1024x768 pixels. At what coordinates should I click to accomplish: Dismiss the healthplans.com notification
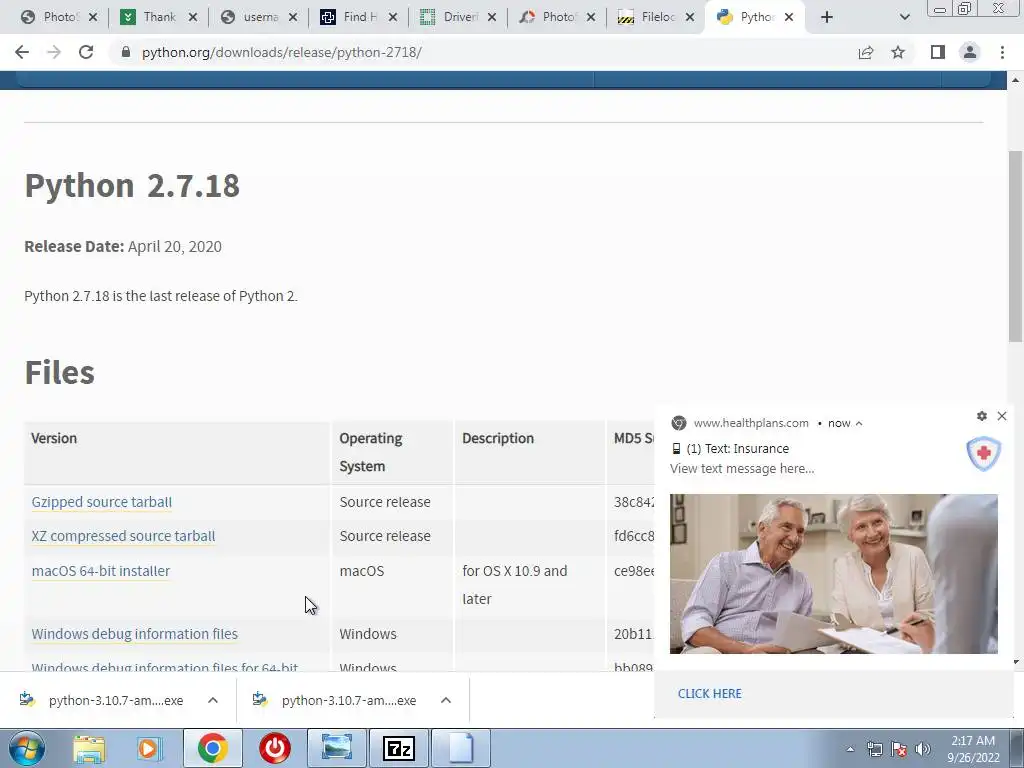click(1002, 416)
